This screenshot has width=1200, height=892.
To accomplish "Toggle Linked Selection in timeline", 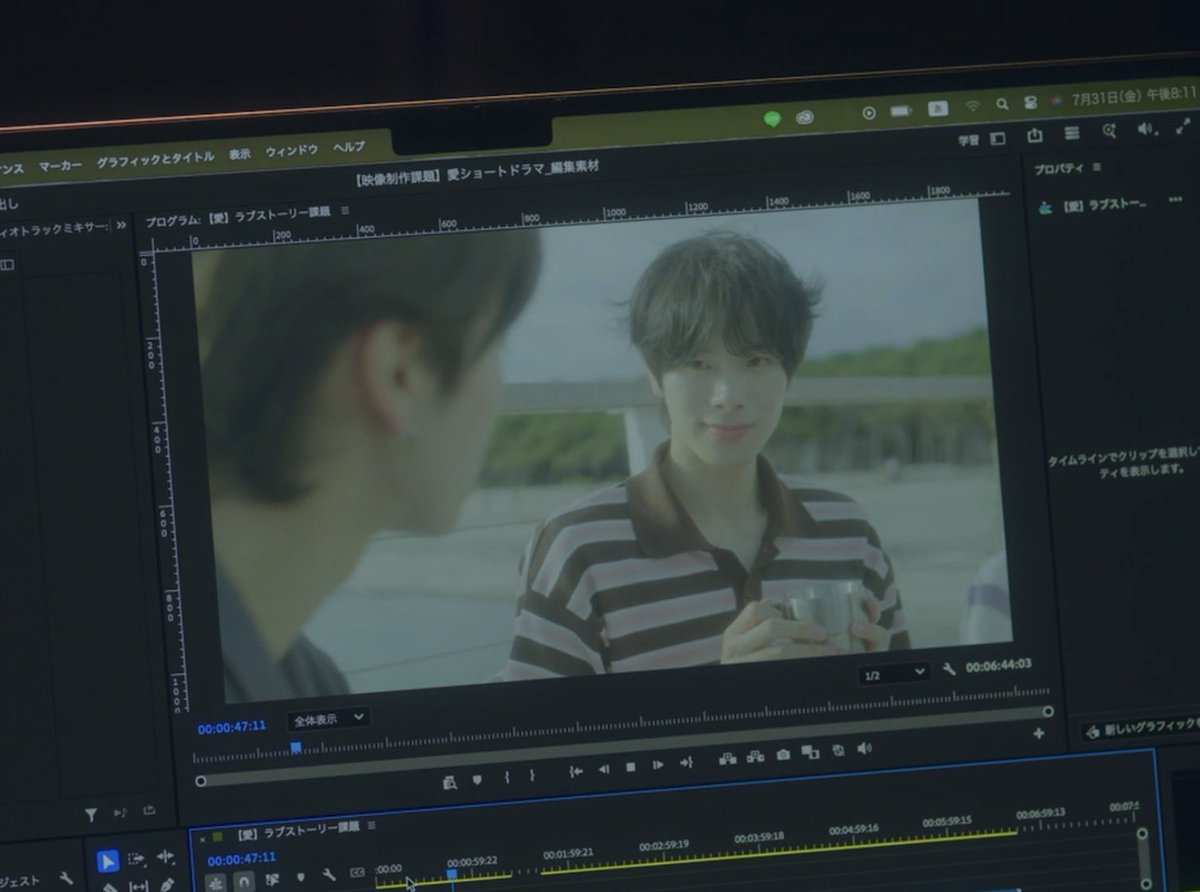I will [x=272, y=880].
